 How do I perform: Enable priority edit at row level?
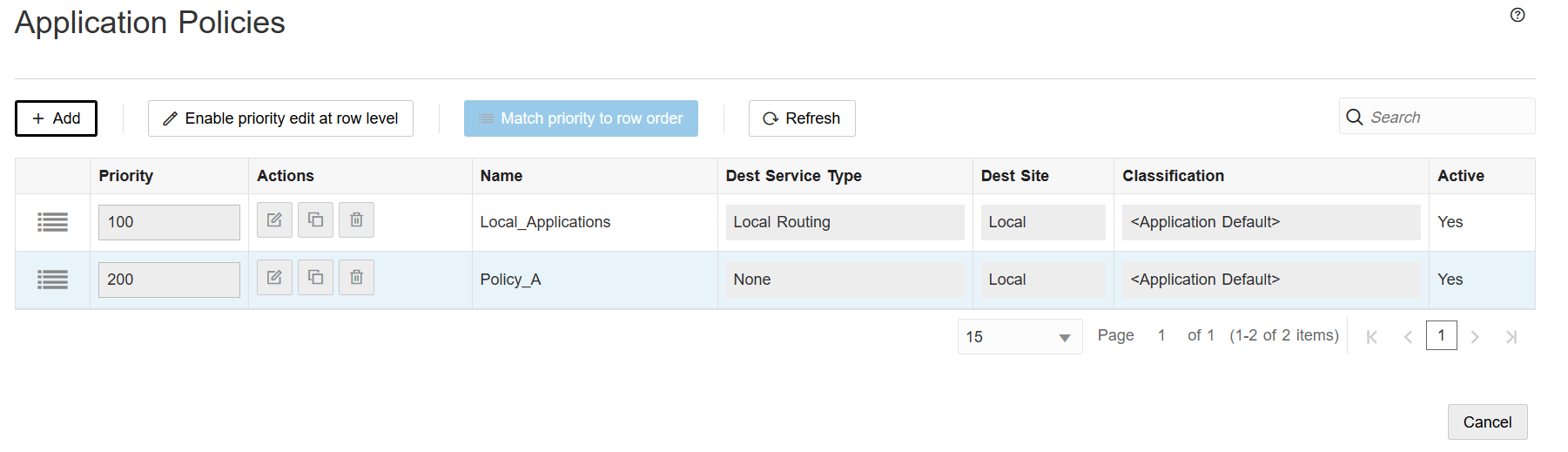click(280, 118)
